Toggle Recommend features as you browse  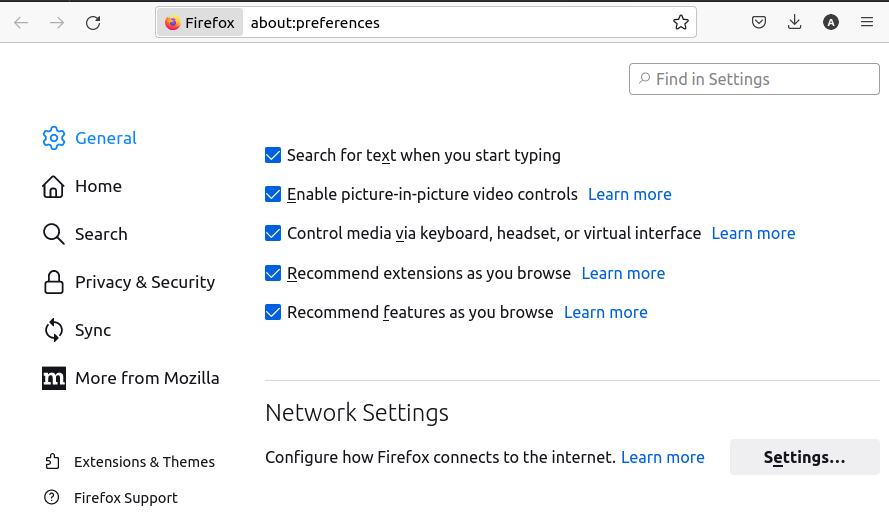tap(273, 312)
